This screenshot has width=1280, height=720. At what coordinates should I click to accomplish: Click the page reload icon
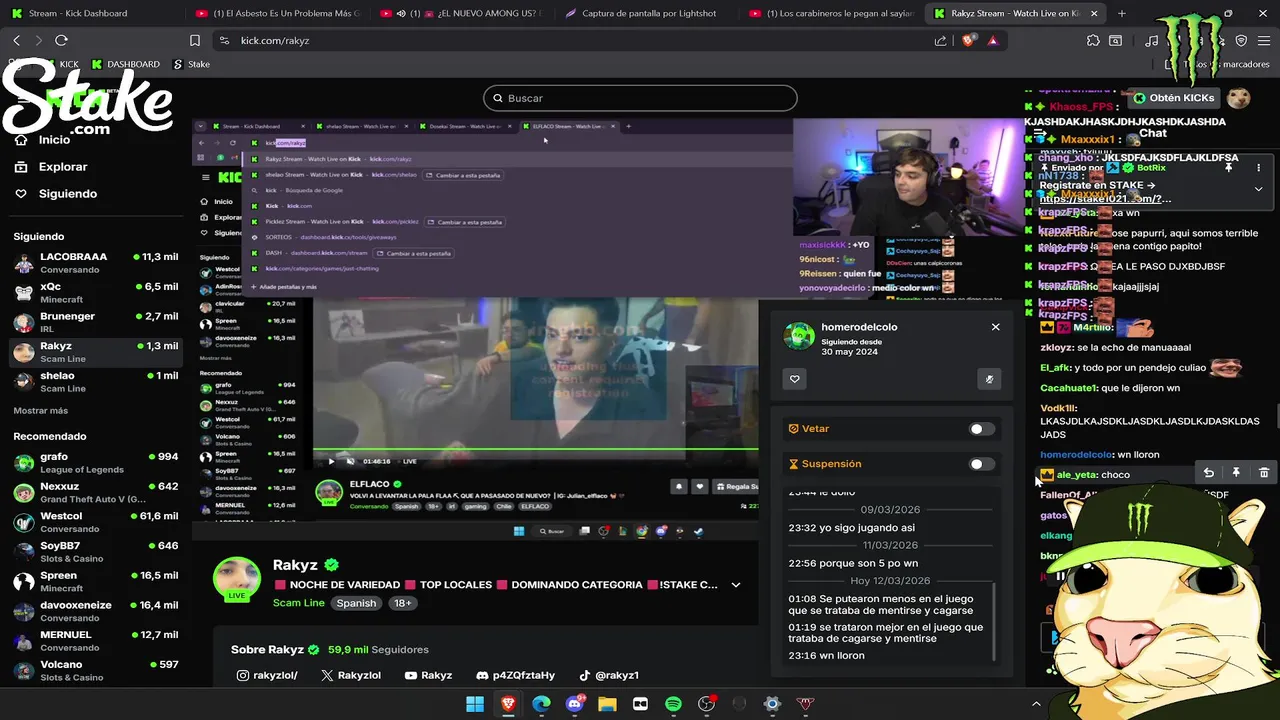pyautogui.click(x=61, y=40)
